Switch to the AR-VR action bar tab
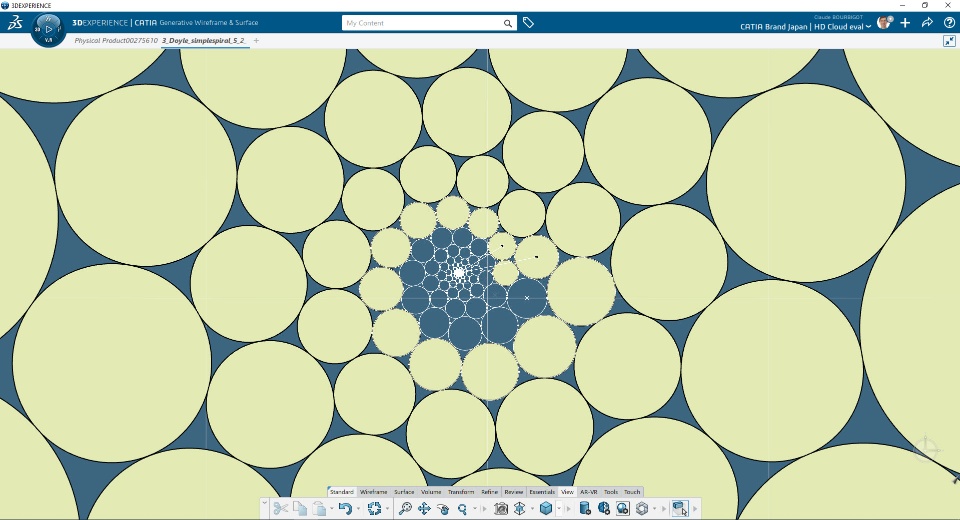960x520 pixels. [x=588, y=492]
